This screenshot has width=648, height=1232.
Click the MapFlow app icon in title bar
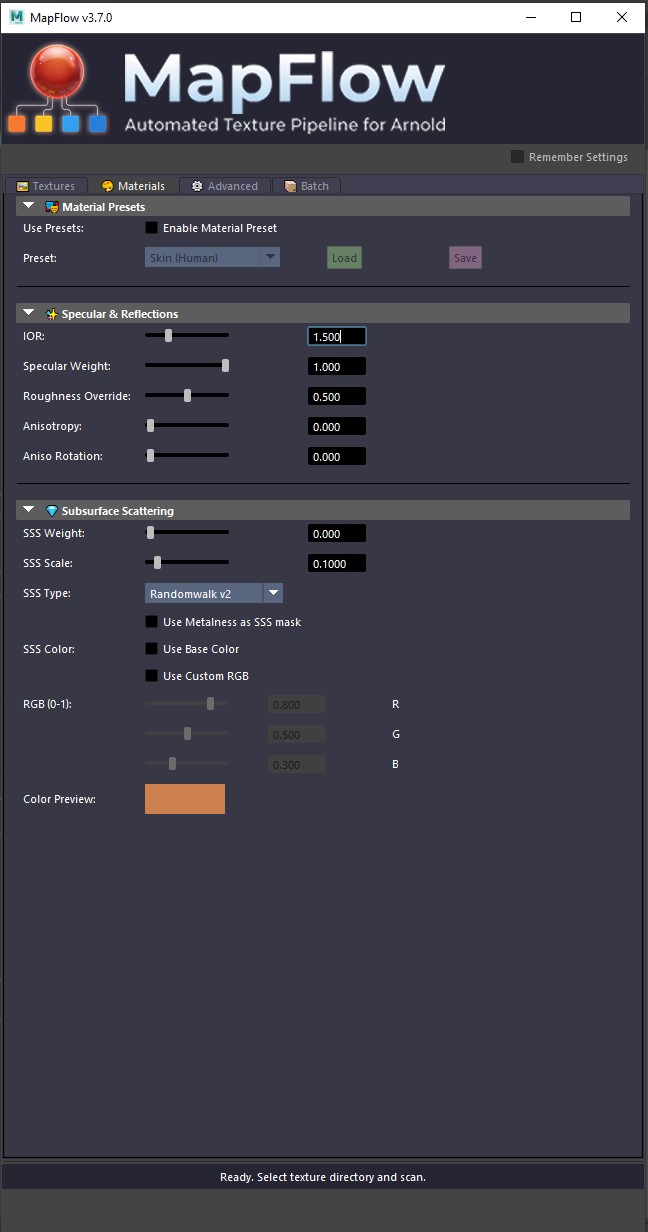pyautogui.click(x=17, y=17)
